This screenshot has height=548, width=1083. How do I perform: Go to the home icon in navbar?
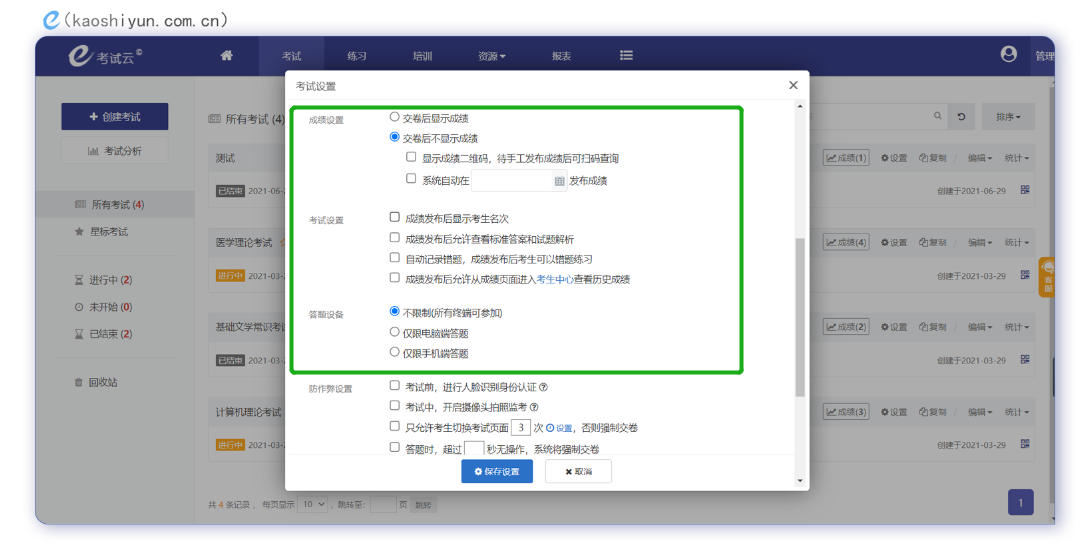[227, 56]
